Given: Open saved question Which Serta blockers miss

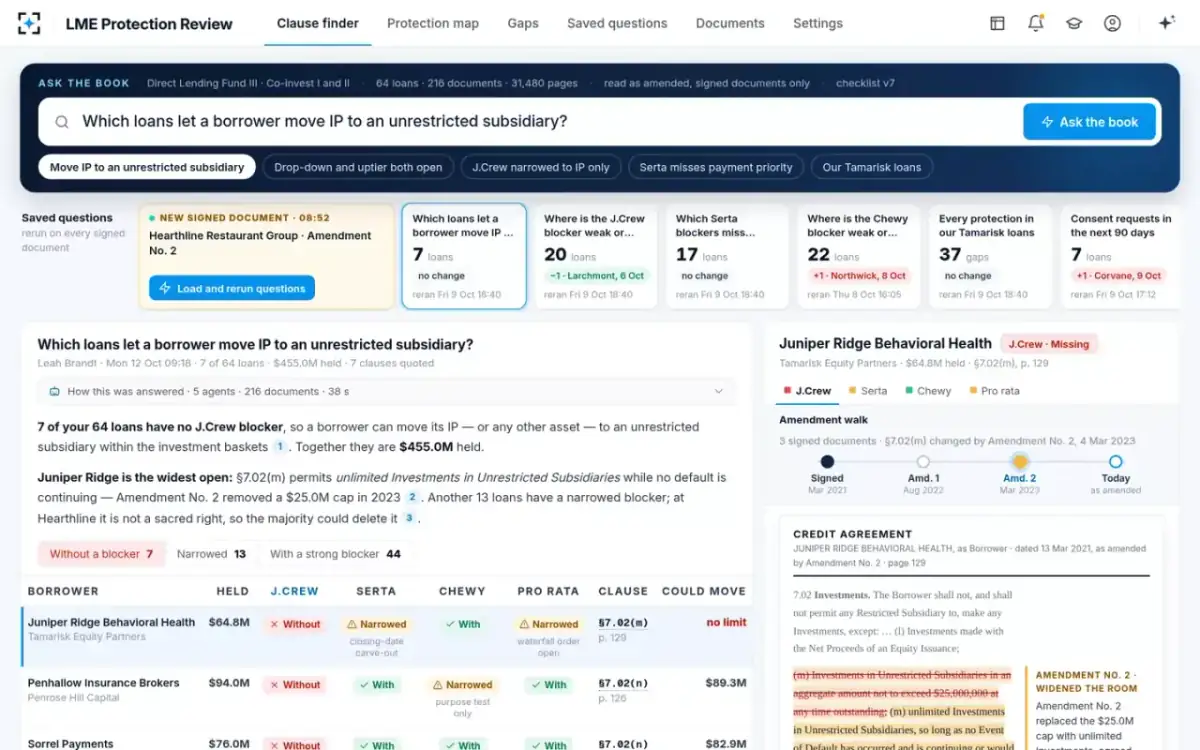Looking at the screenshot, I should tap(726, 256).
